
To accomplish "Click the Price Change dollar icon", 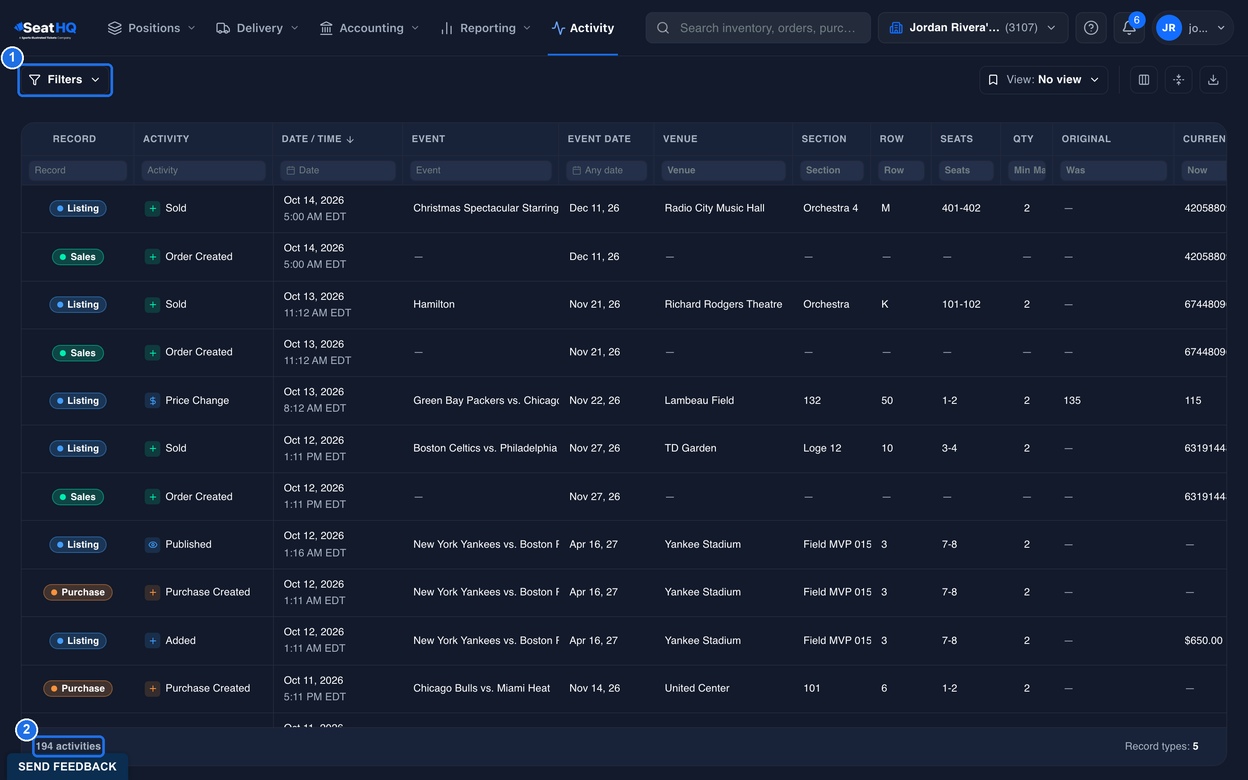I will pos(152,400).
